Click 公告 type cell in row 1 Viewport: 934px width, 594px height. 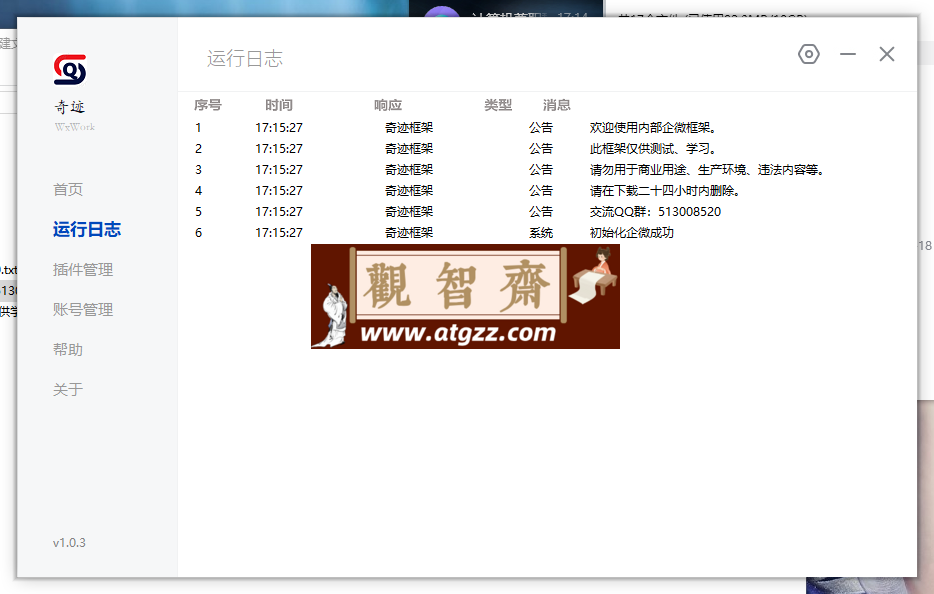[x=541, y=127]
